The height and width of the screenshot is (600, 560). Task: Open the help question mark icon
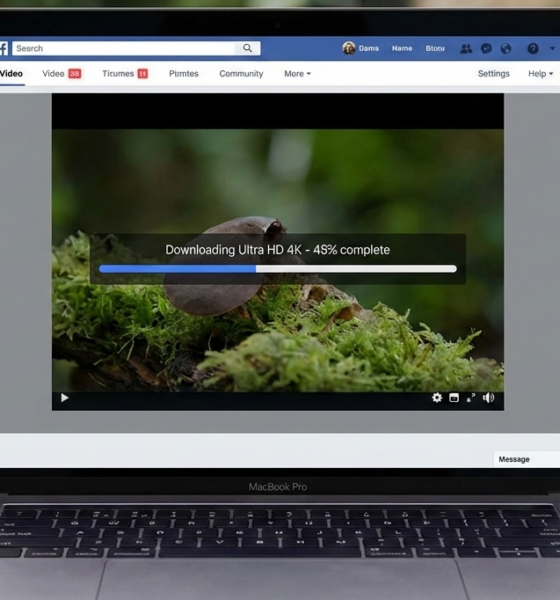click(x=533, y=49)
